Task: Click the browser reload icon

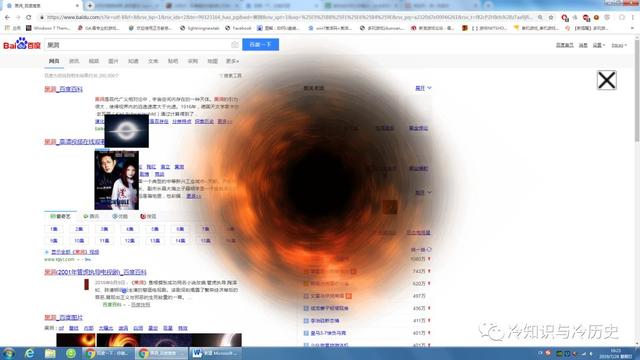Action: [29, 17]
